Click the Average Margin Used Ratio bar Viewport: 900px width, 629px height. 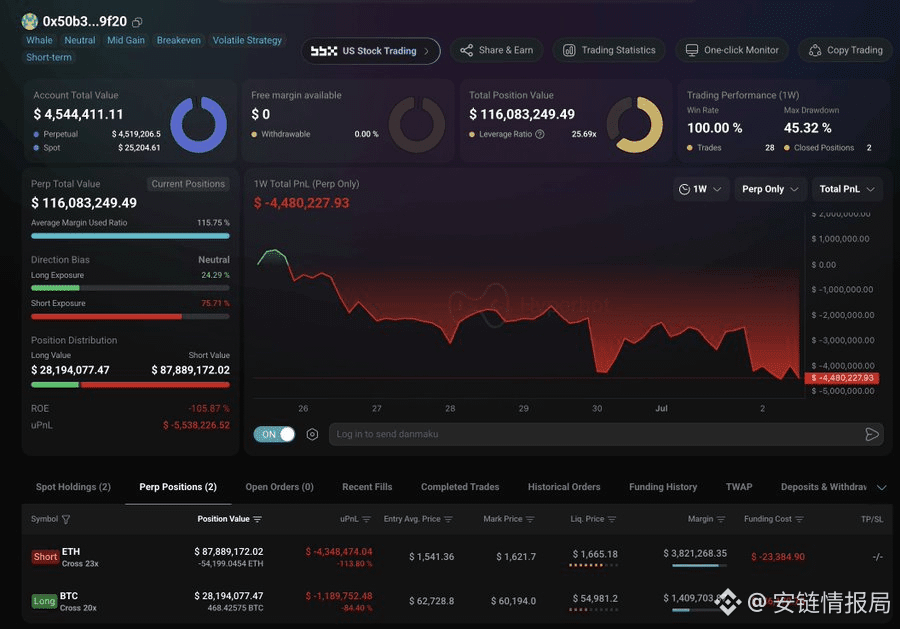coord(130,236)
